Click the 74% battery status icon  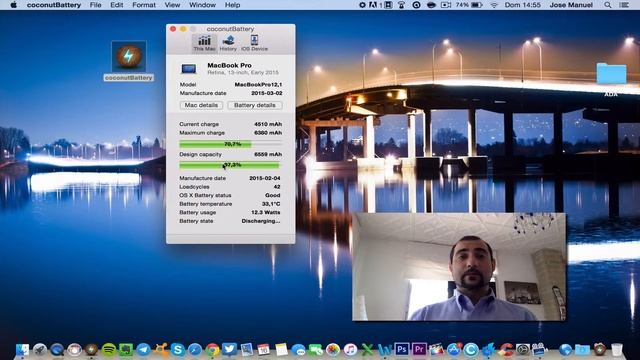(469, 5)
